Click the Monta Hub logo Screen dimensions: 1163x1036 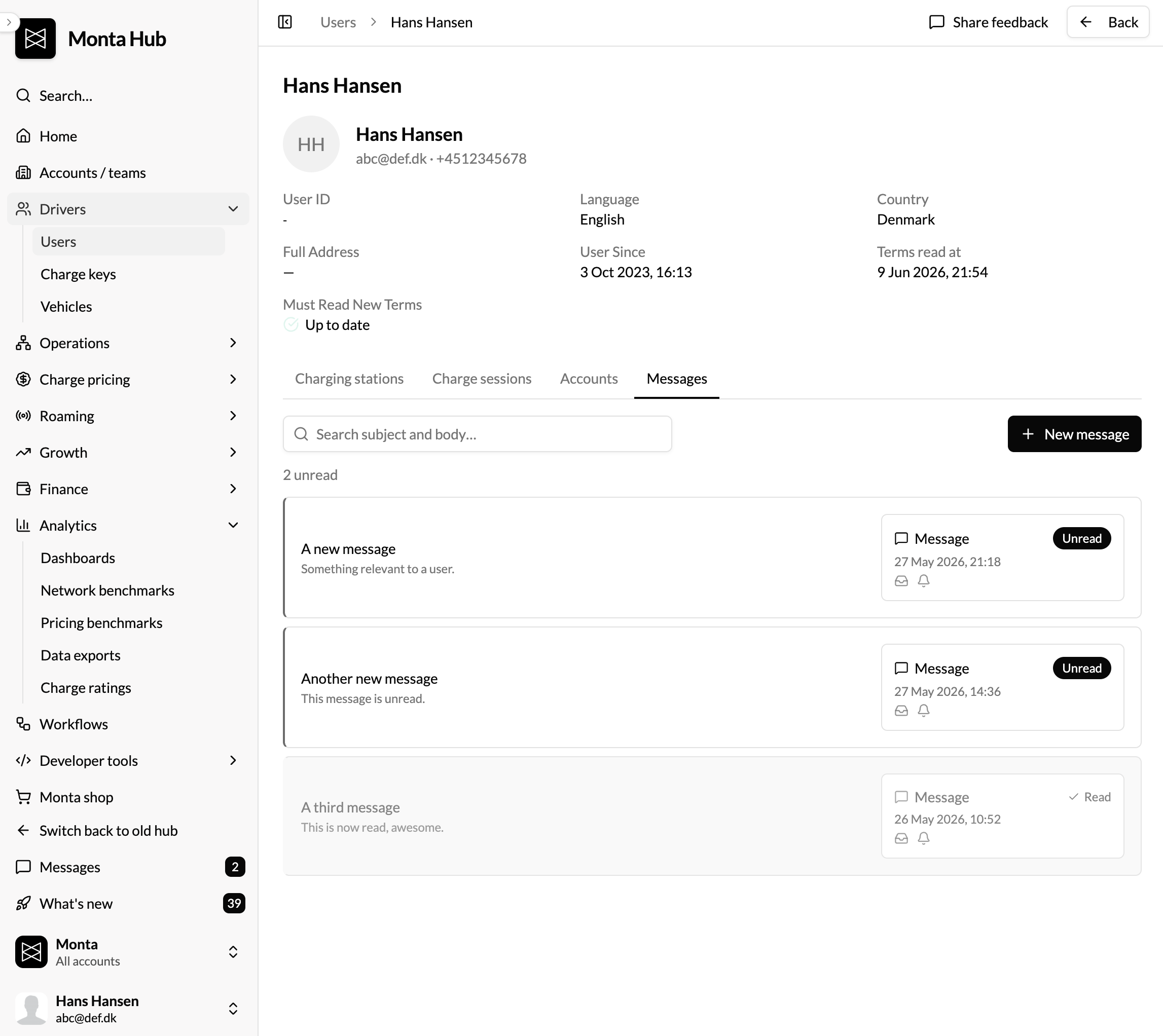[x=35, y=39]
